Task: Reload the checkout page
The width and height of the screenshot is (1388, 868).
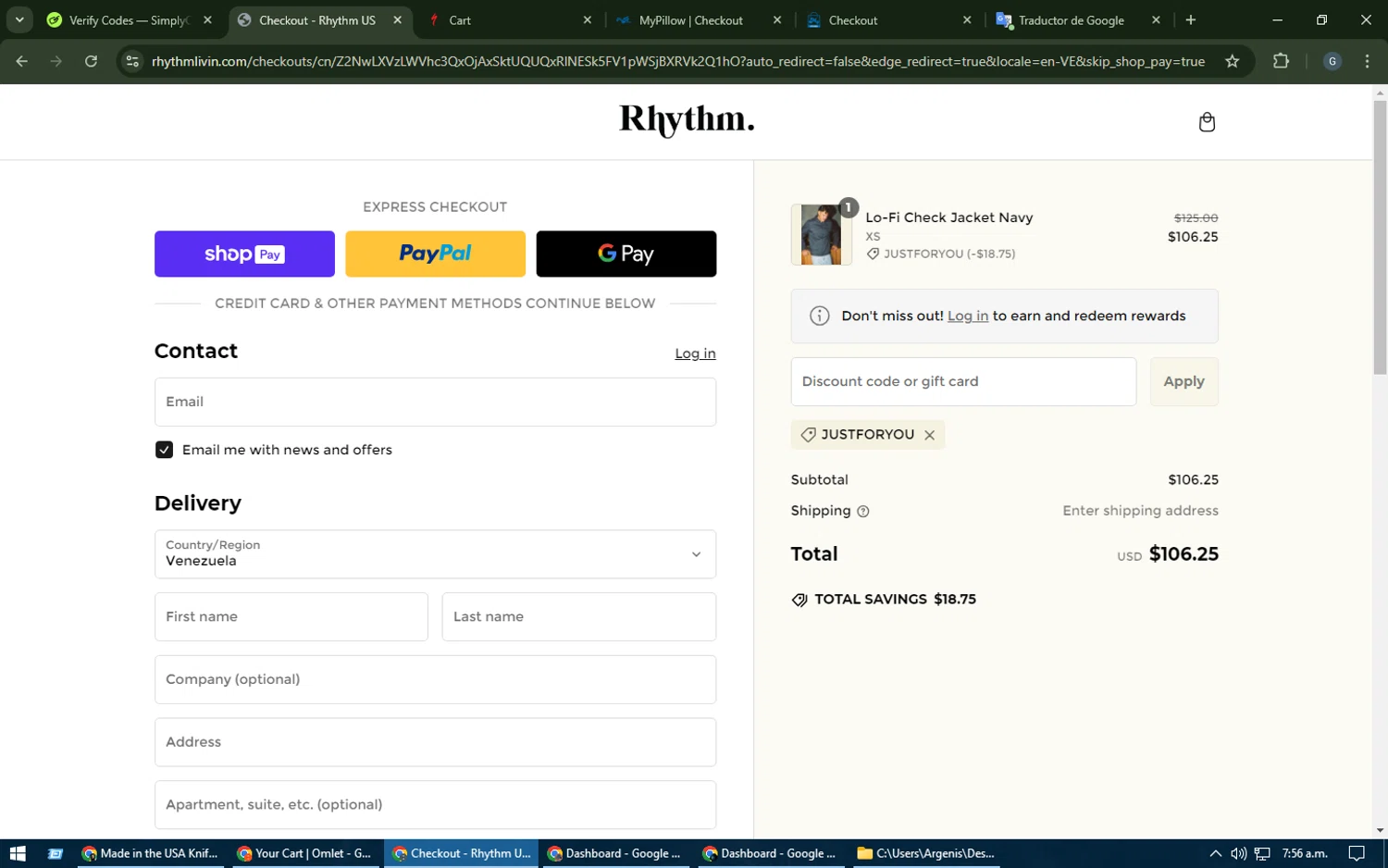Action: pos(91,61)
